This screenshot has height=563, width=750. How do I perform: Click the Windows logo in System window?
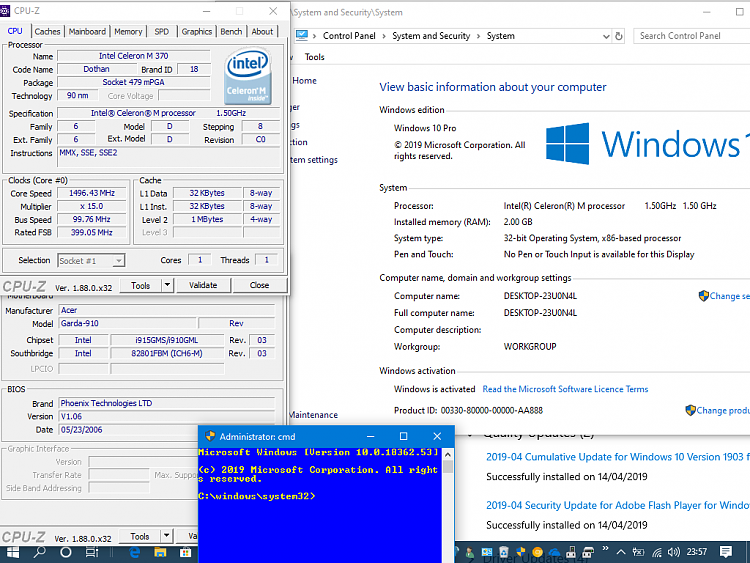click(568, 144)
